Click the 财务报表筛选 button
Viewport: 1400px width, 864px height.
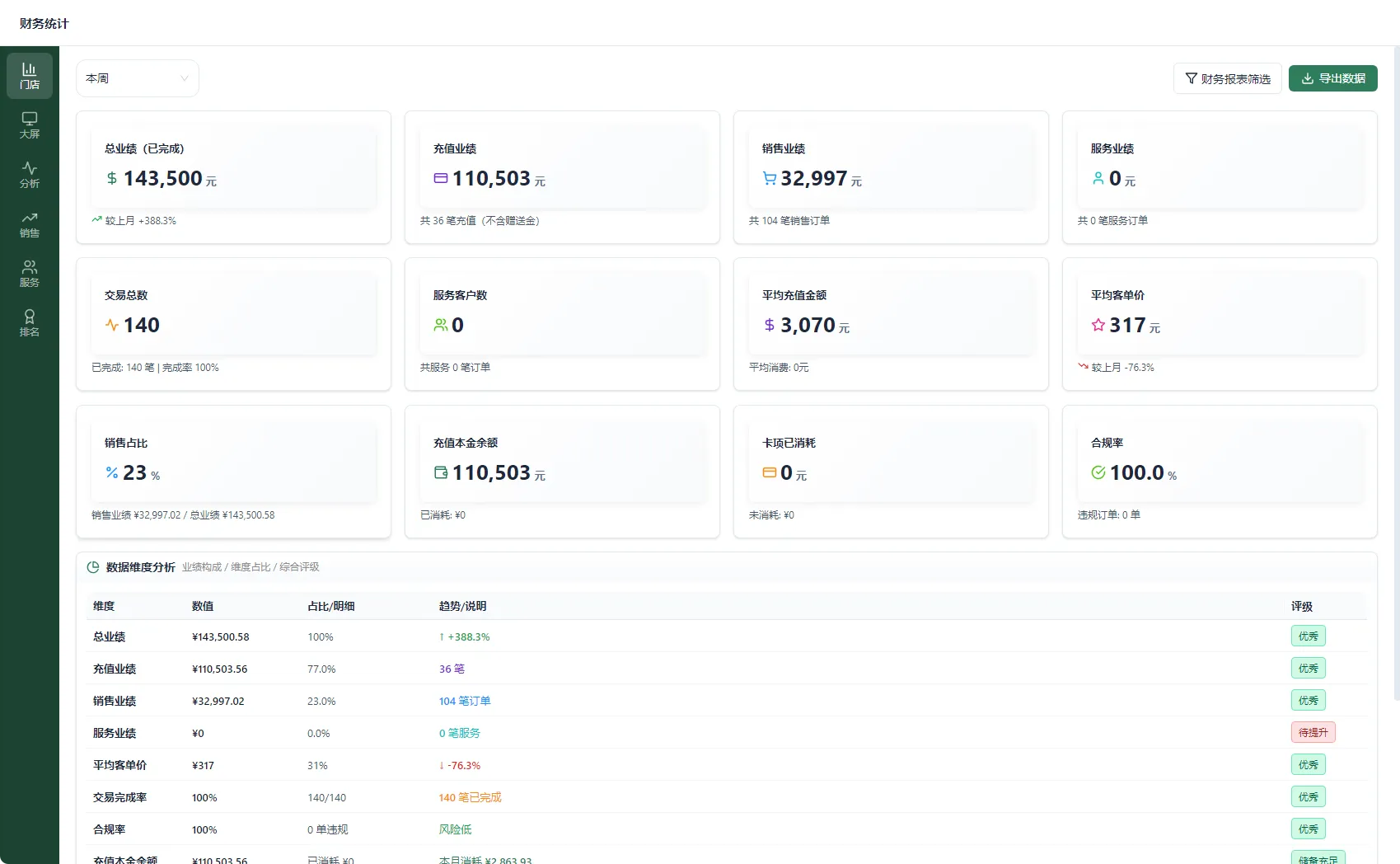tap(1227, 78)
